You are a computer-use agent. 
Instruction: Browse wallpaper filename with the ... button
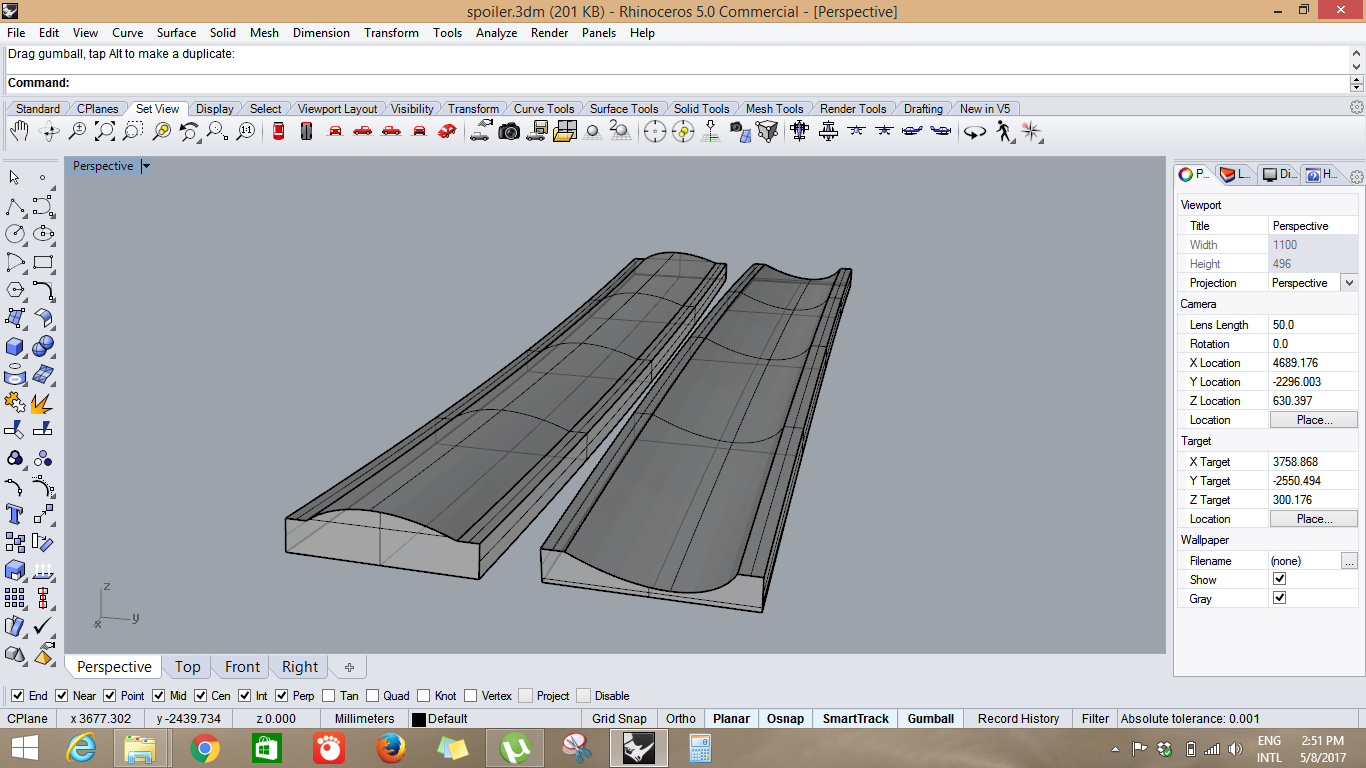coord(1350,561)
